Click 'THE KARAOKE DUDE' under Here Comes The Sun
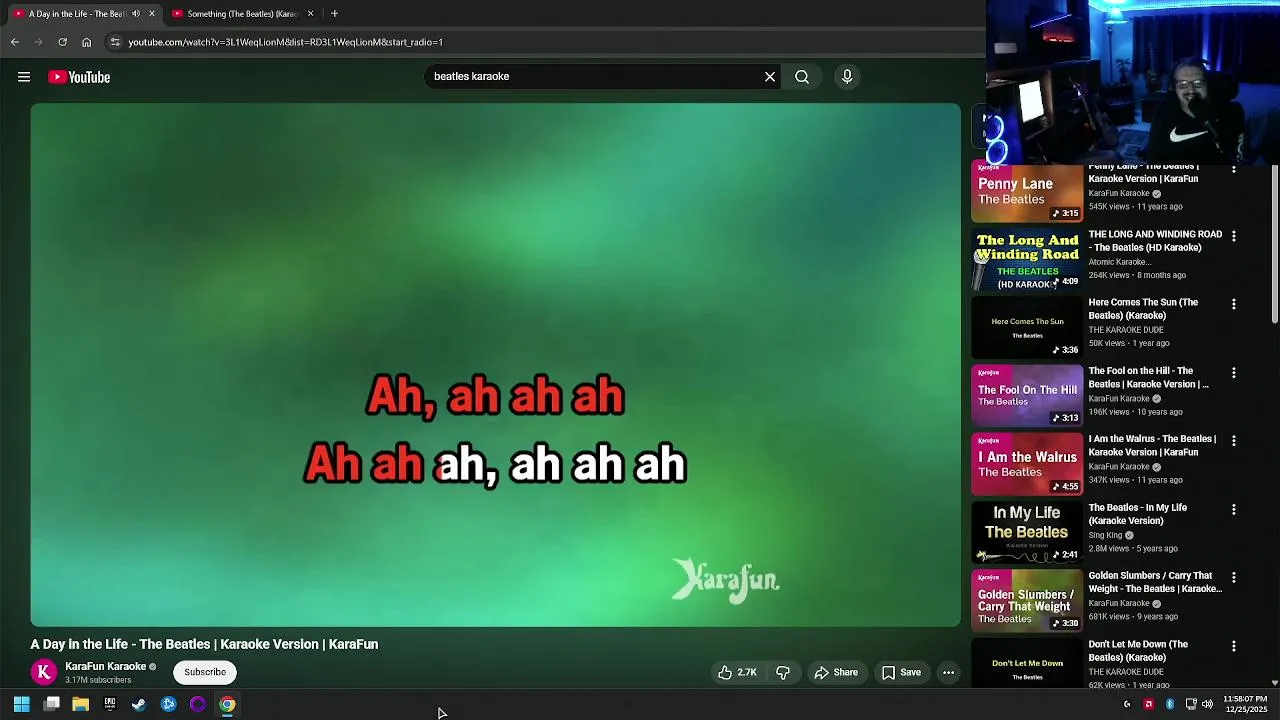The height and width of the screenshot is (720, 1280). 1126,330
